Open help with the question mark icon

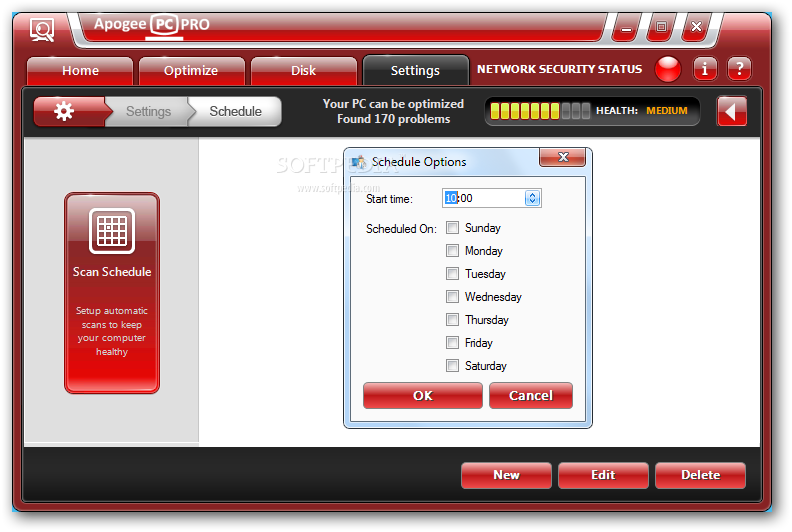coord(739,69)
